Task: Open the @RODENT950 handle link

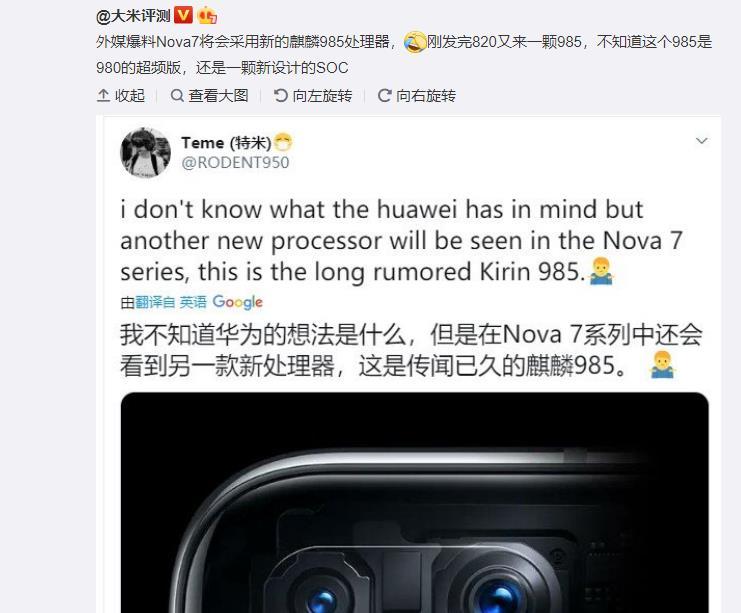Action: coord(235,163)
